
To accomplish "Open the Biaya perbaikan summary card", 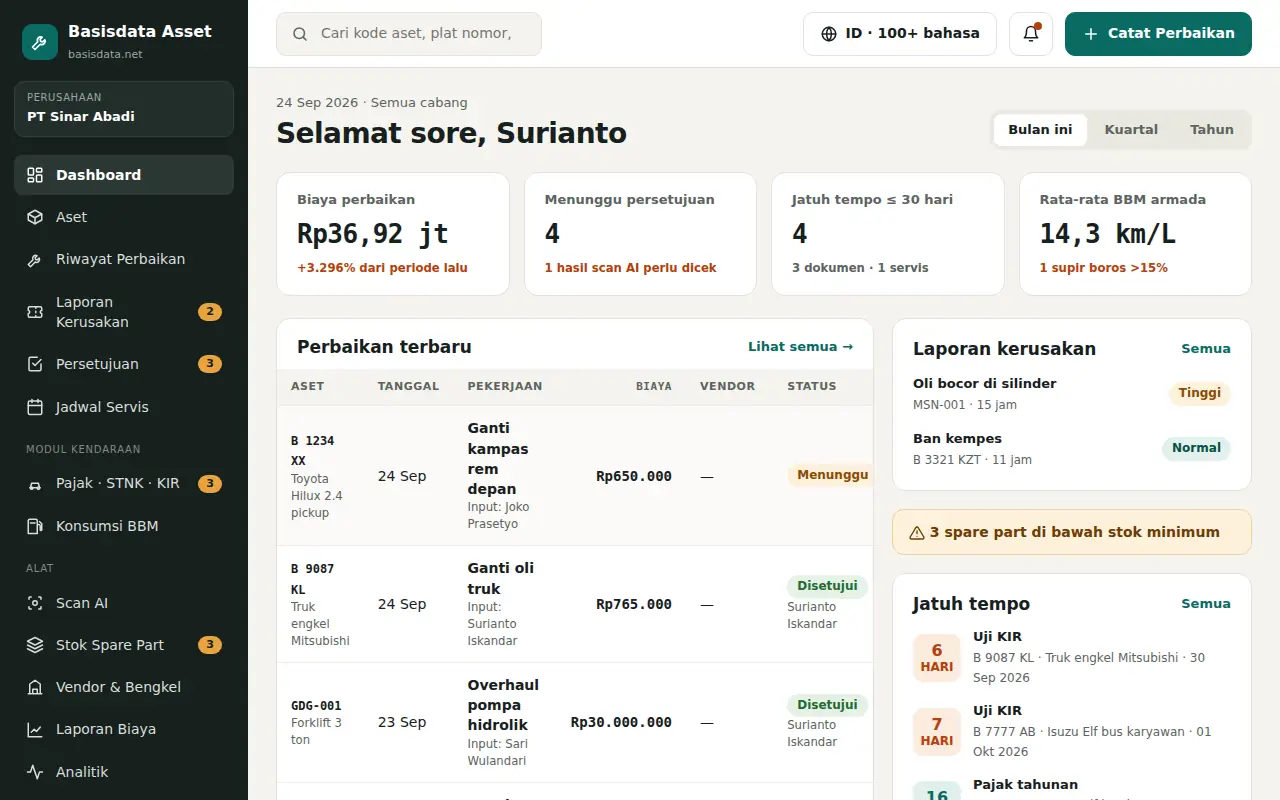I will coord(393,234).
